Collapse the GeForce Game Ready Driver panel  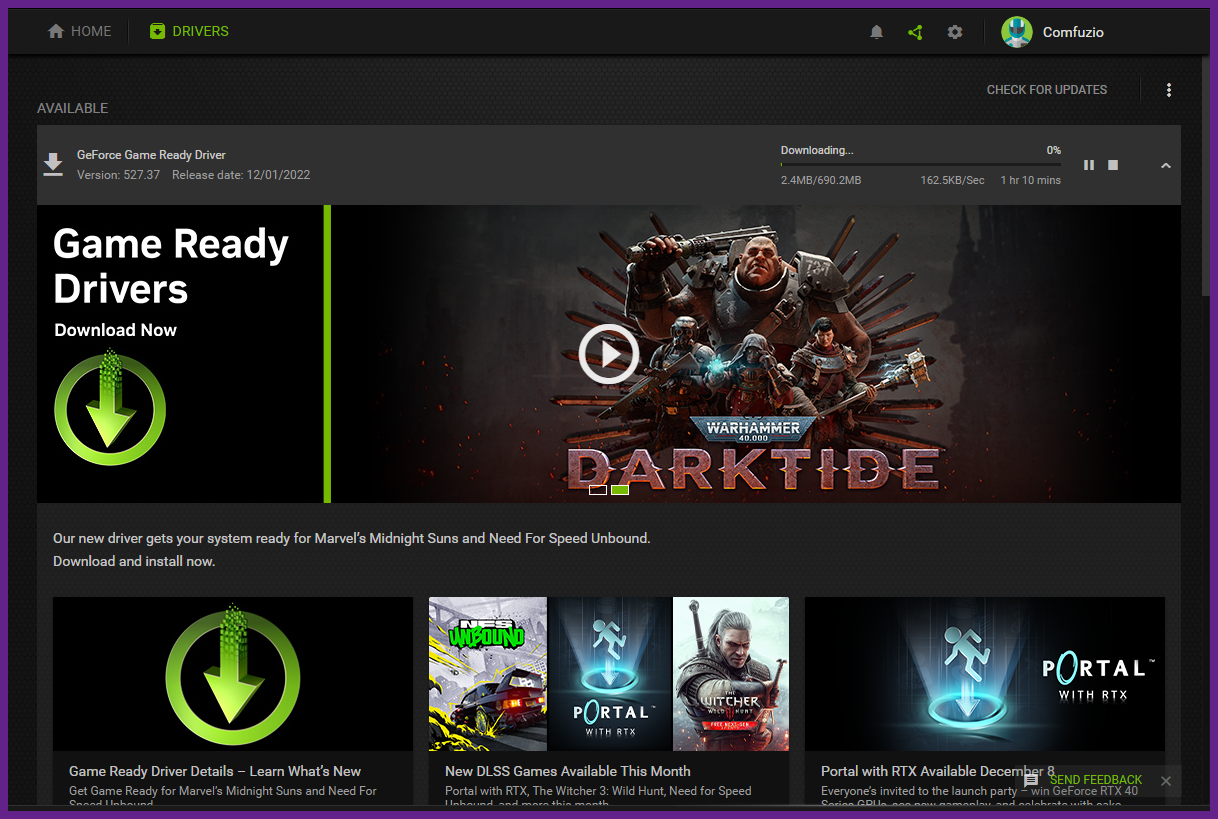point(1165,165)
